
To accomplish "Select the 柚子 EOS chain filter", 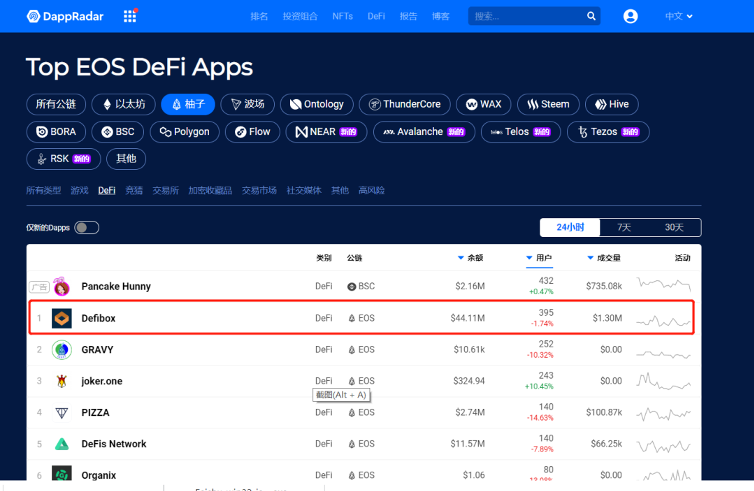I will 188,104.
